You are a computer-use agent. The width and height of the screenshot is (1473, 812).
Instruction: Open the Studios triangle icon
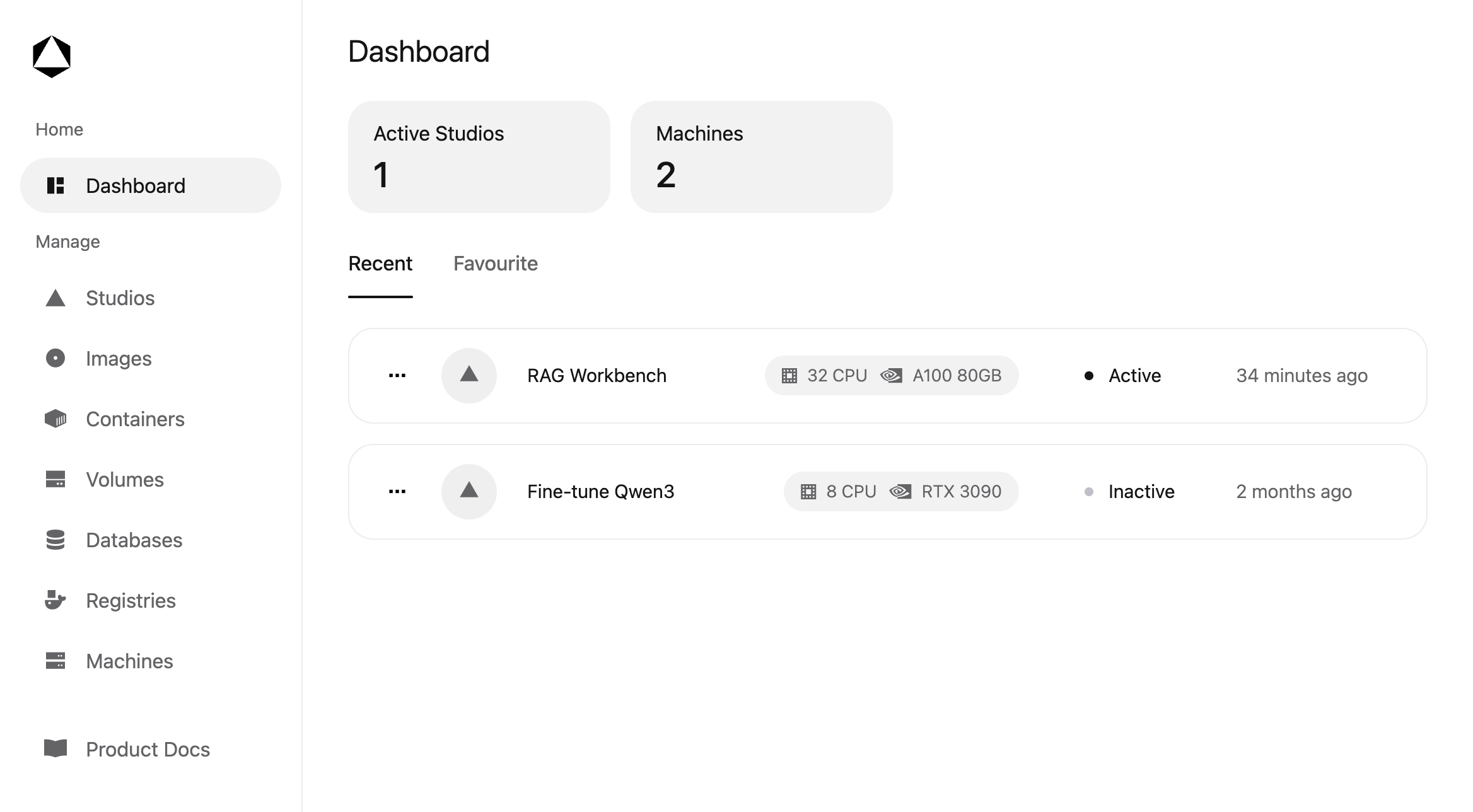coord(55,298)
